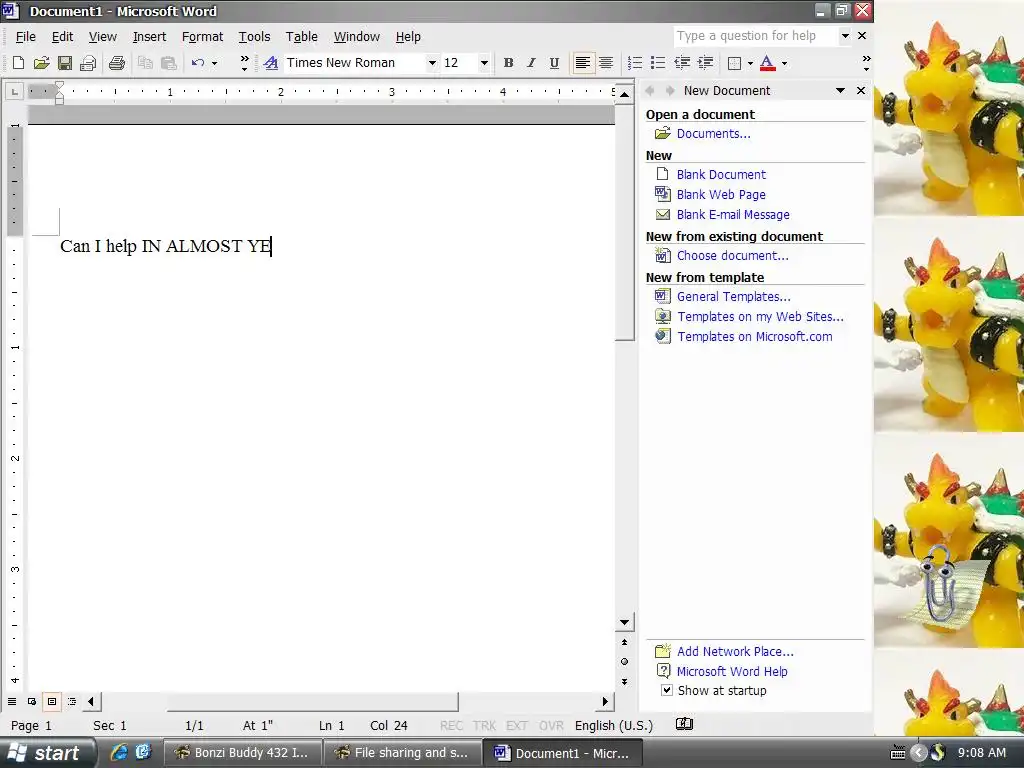This screenshot has width=1024, height=768.
Task: Decrease paragraph indent
Action: (x=682, y=63)
